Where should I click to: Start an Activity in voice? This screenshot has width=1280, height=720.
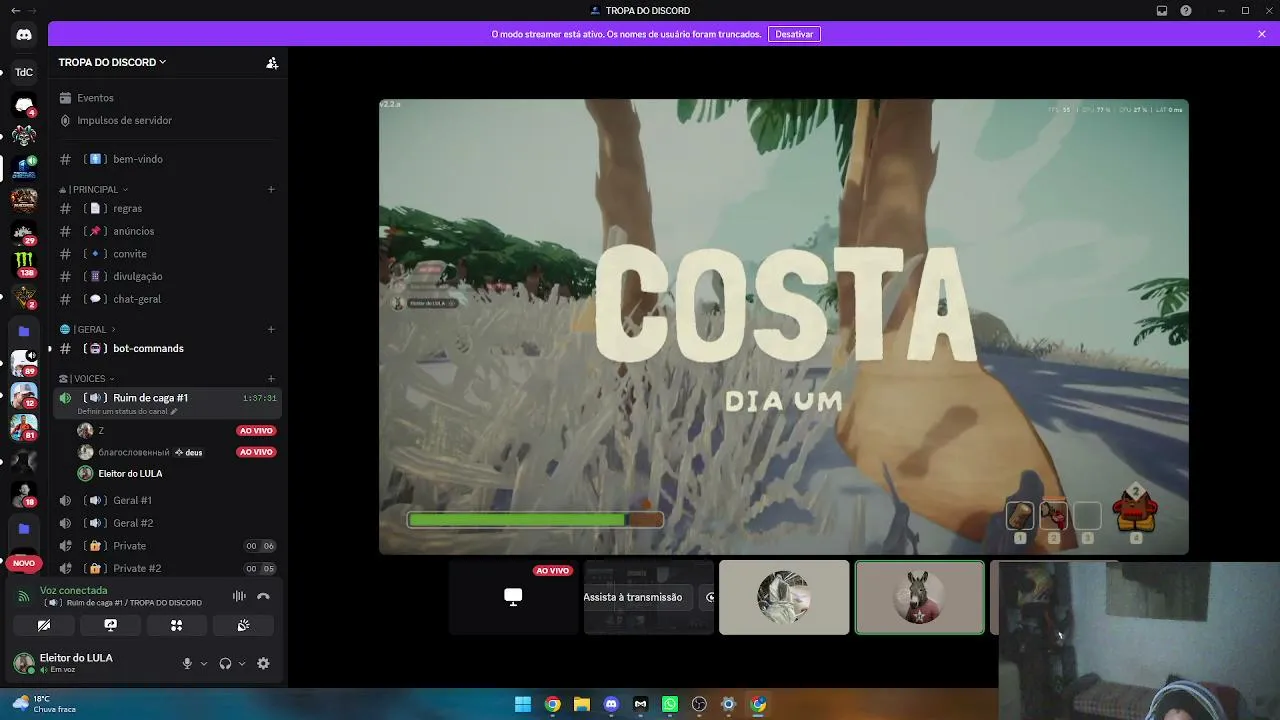coord(177,625)
